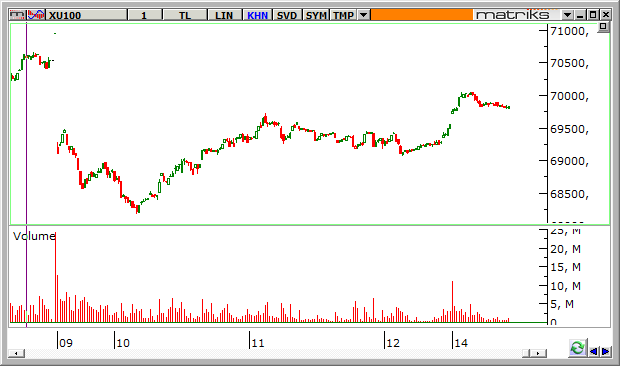
Task: Click the 69500 price axis label
Action: click(569, 129)
